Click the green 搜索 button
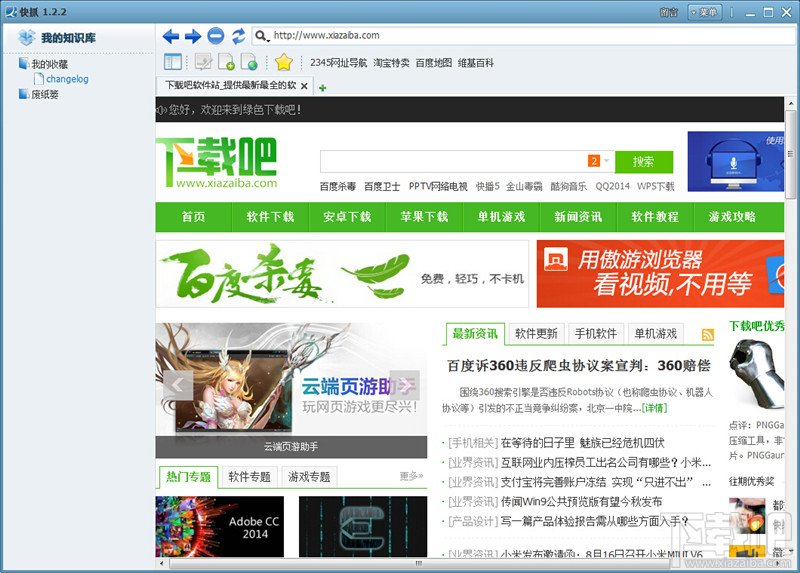 pyautogui.click(x=644, y=162)
